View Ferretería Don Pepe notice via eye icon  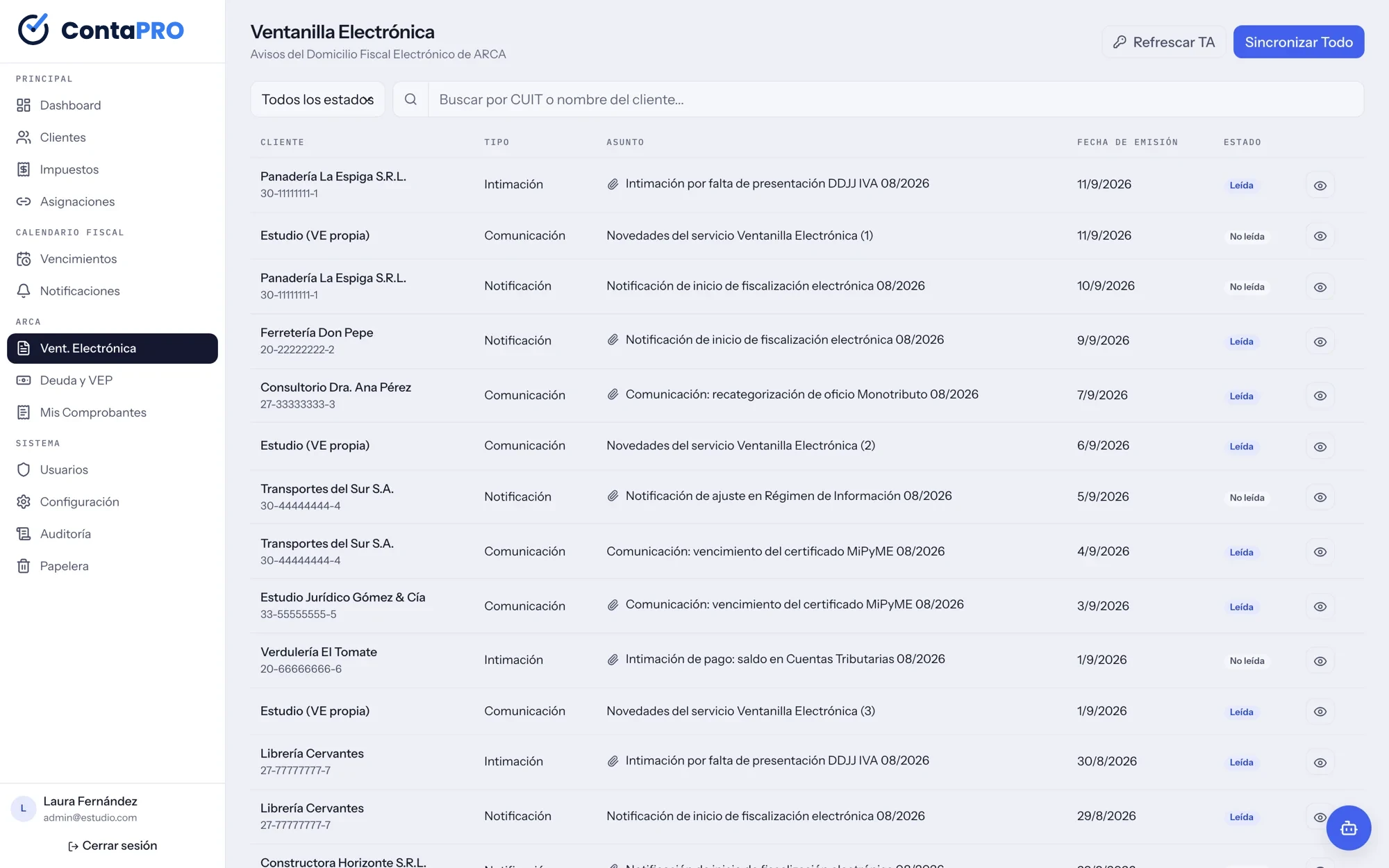pyautogui.click(x=1320, y=342)
